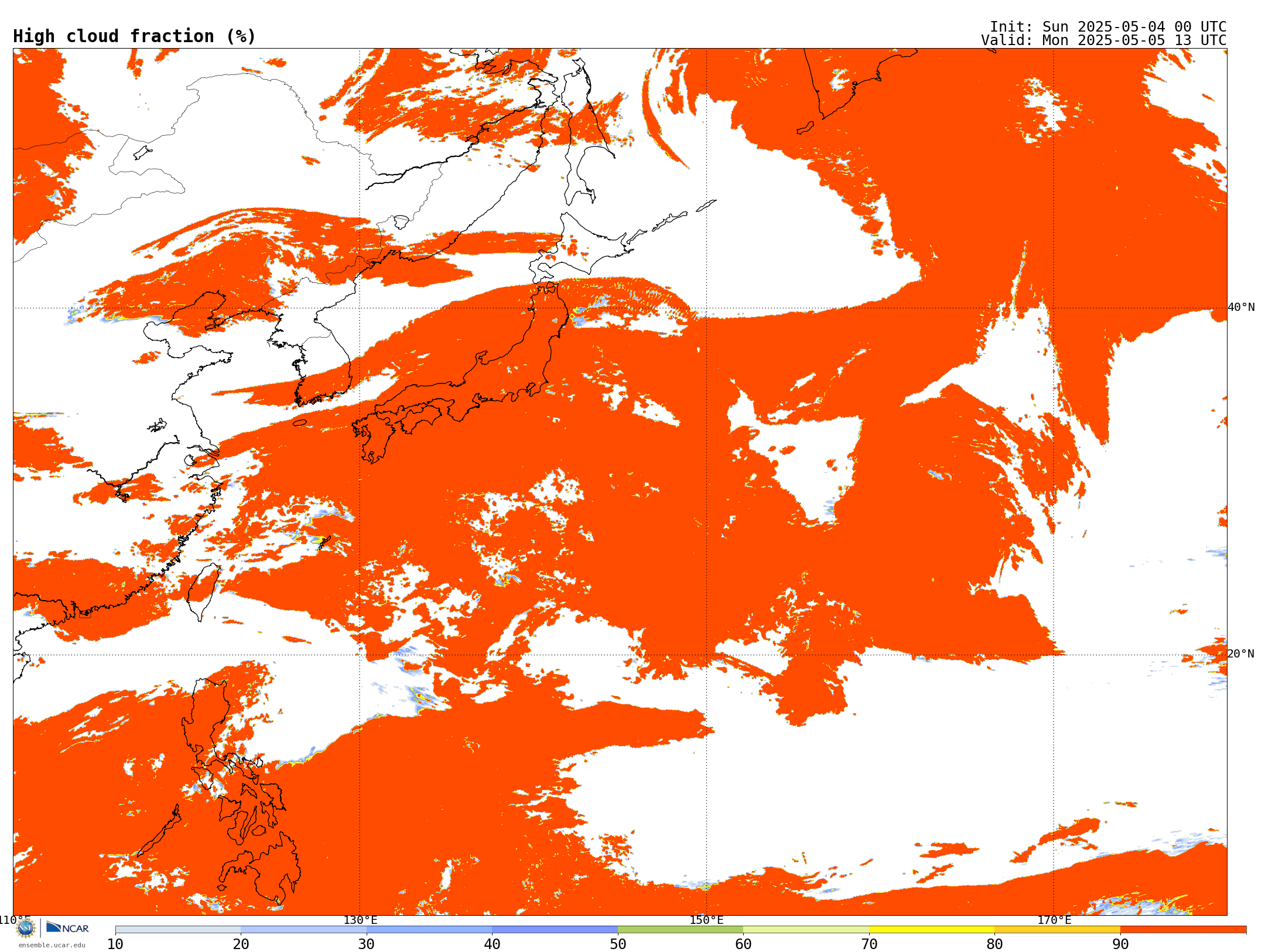Select the 'Init: Sun 2025-05-04 00 UTC' text

1108,27
